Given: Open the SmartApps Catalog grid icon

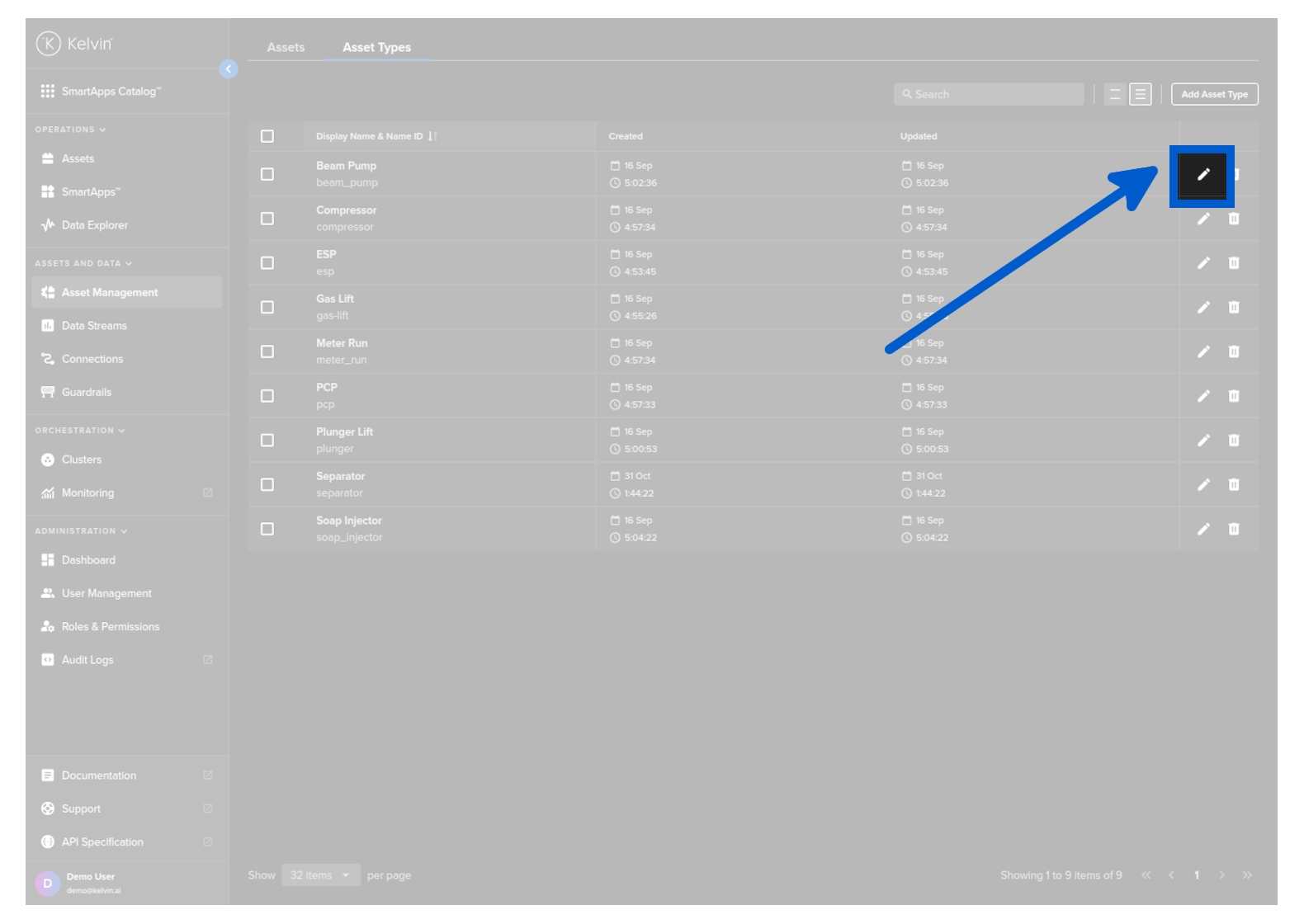Looking at the screenshot, I should point(48,91).
